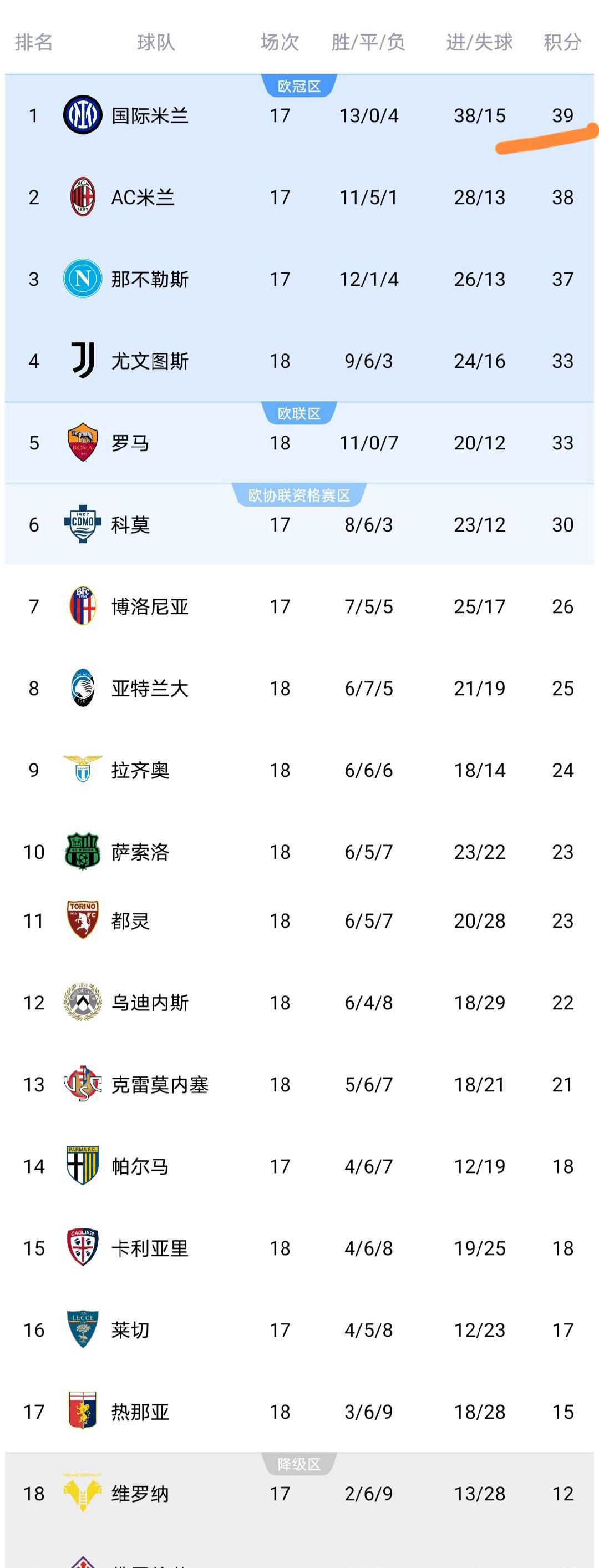Select the Bologna team crest

[x=82, y=606]
